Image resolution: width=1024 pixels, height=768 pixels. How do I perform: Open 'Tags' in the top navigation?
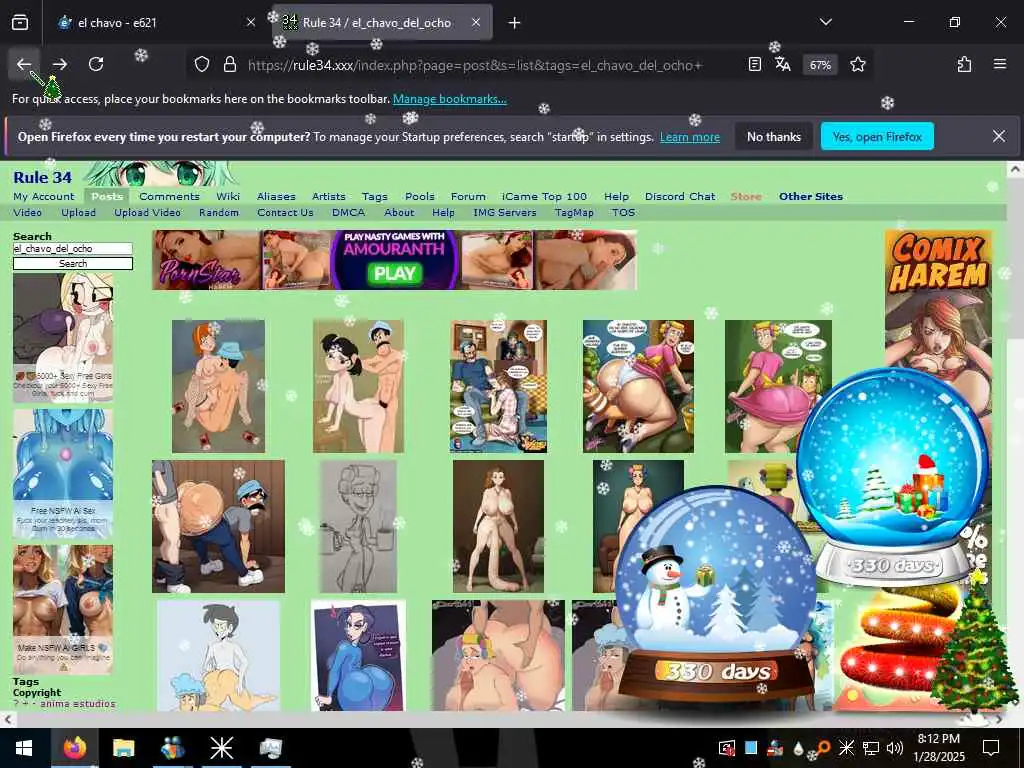point(375,197)
